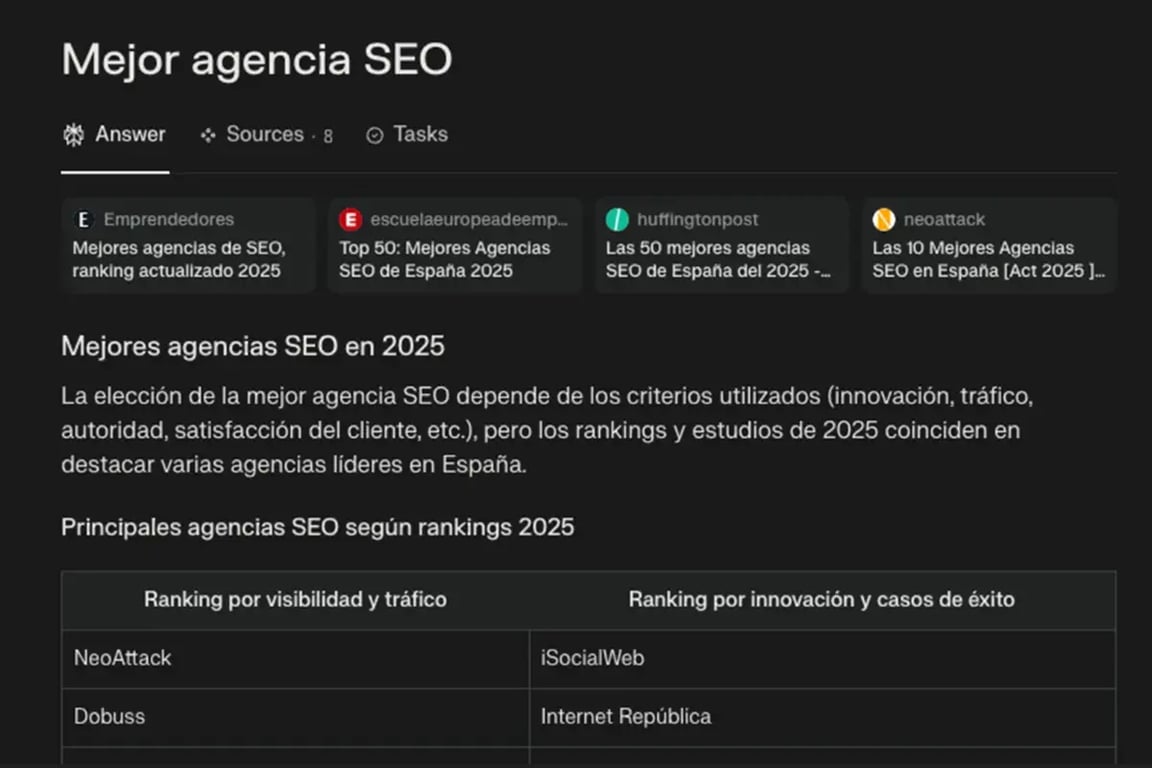
Task: Click the intro paragraph starting 'La elección de la mejor agencia'
Action: (547, 430)
